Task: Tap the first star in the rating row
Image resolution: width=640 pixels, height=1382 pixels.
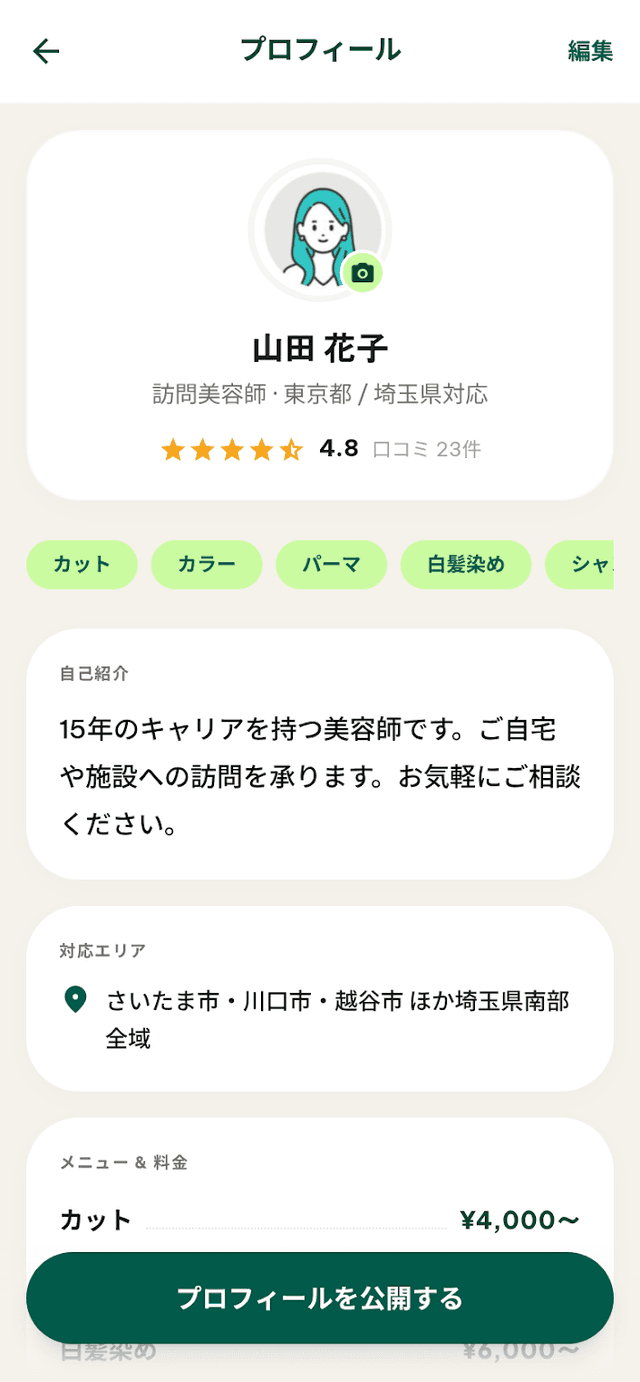Action: (x=173, y=449)
